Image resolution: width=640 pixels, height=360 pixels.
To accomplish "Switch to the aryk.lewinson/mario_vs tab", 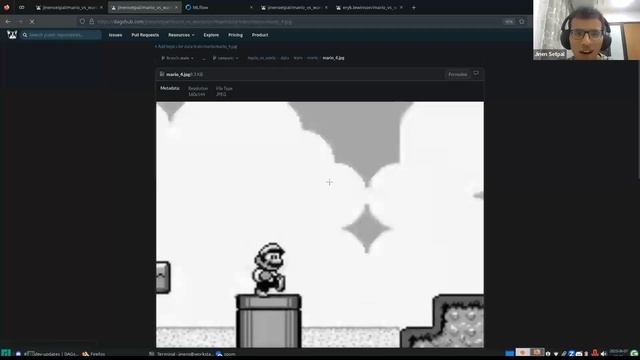I will tap(369, 7).
